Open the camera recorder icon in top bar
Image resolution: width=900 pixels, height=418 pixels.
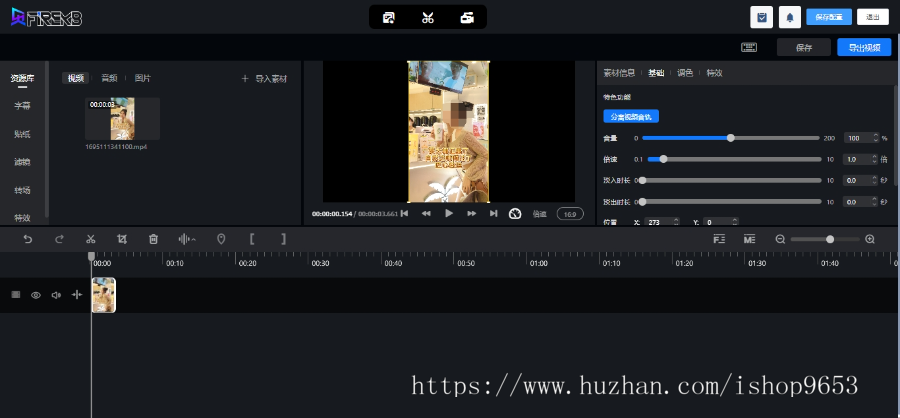467,18
